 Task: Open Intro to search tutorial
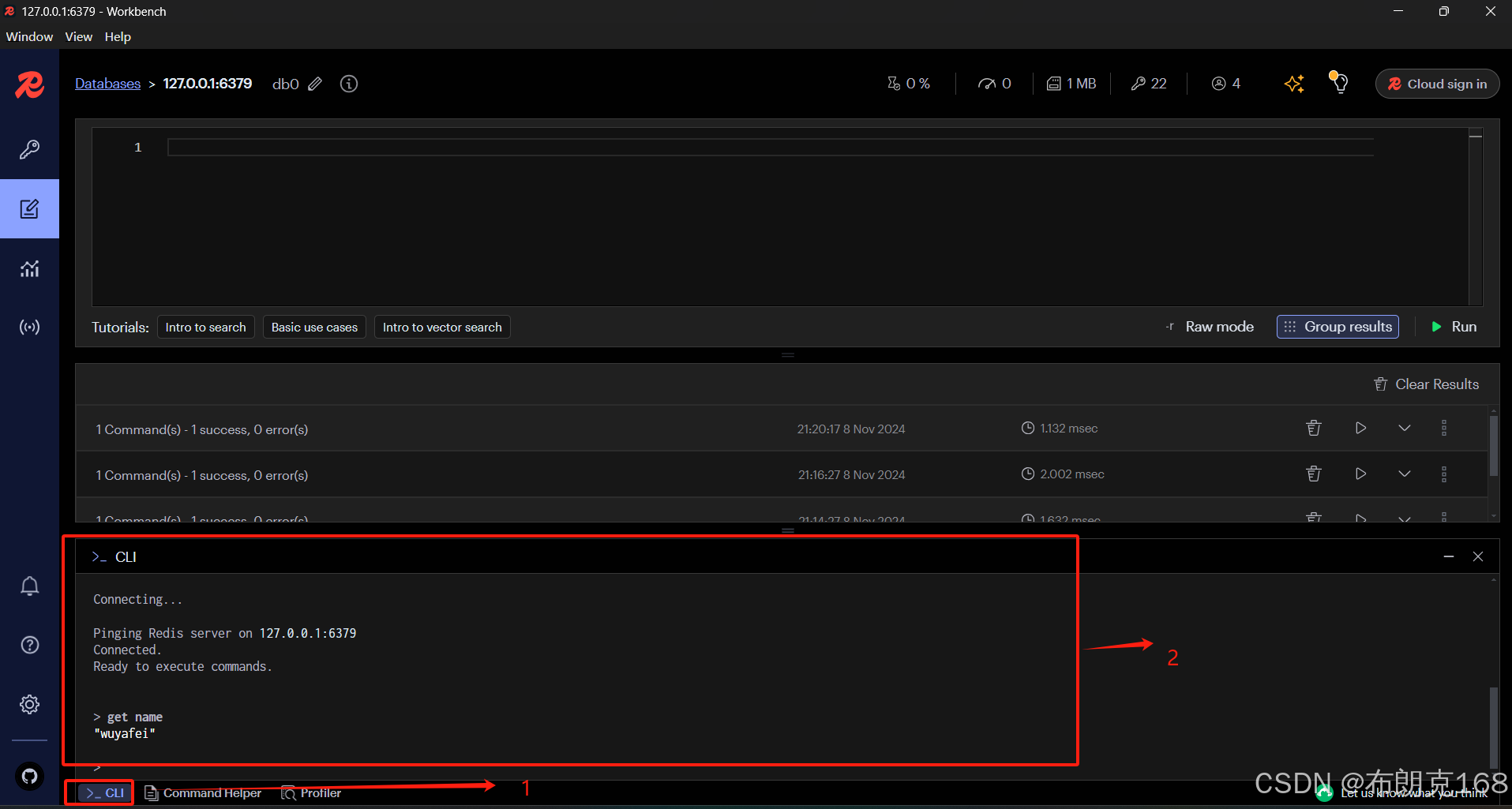pos(205,327)
